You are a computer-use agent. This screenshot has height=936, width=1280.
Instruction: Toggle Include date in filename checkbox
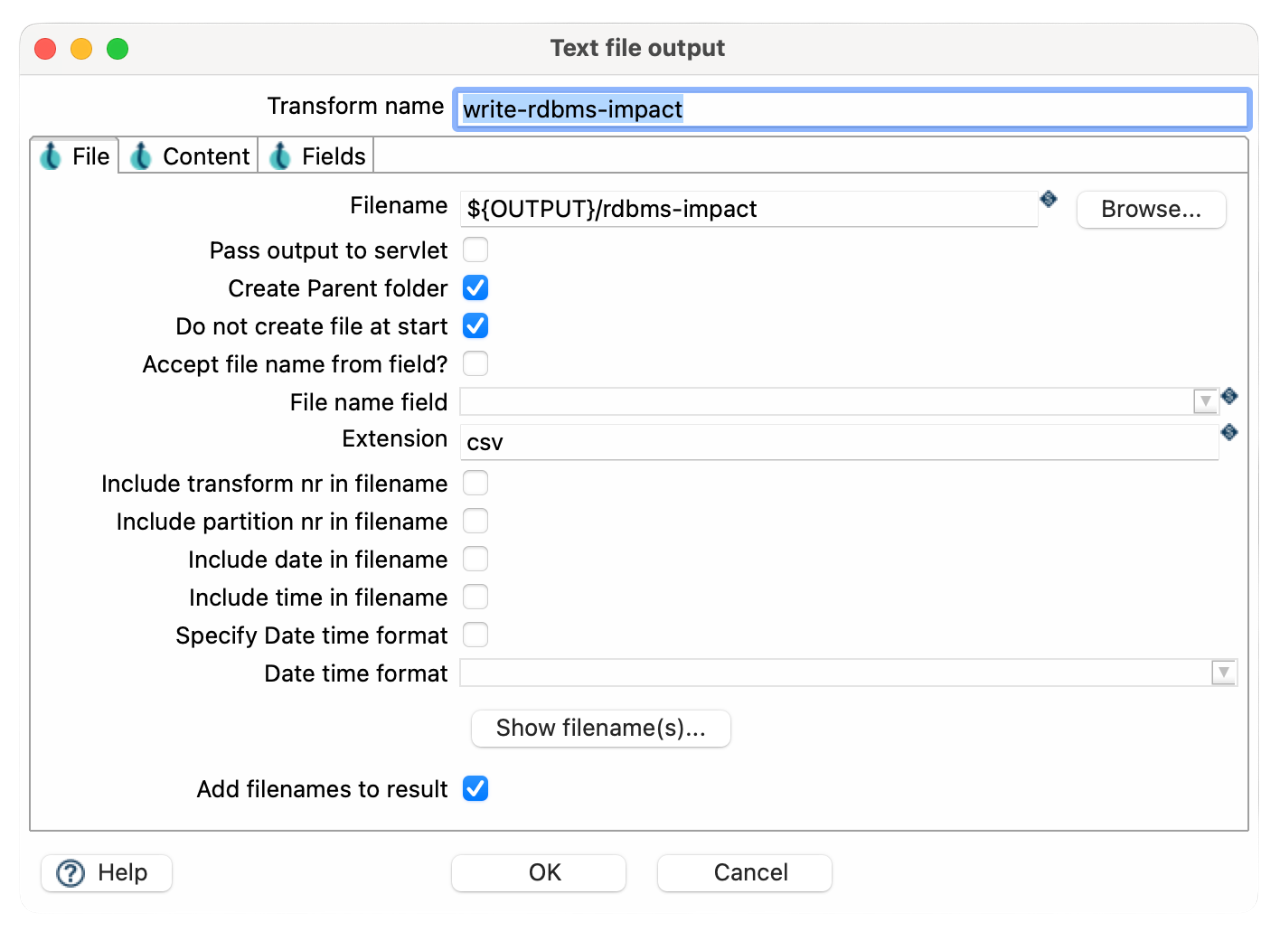[x=475, y=559]
